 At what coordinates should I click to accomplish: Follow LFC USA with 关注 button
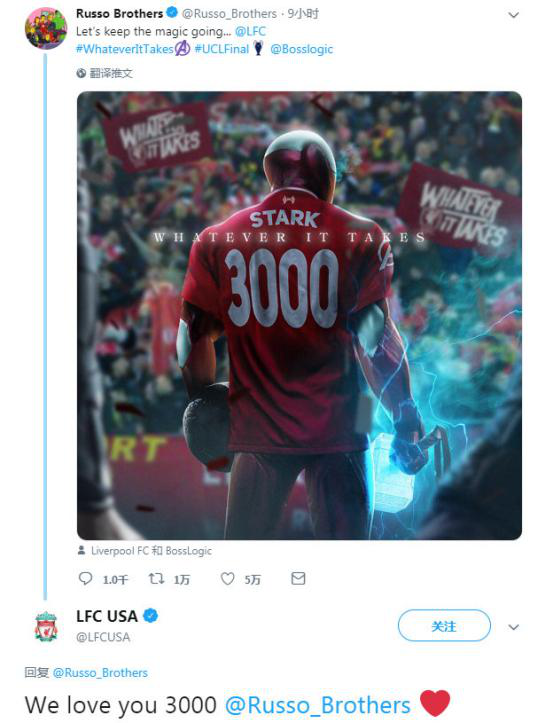(x=444, y=626)
